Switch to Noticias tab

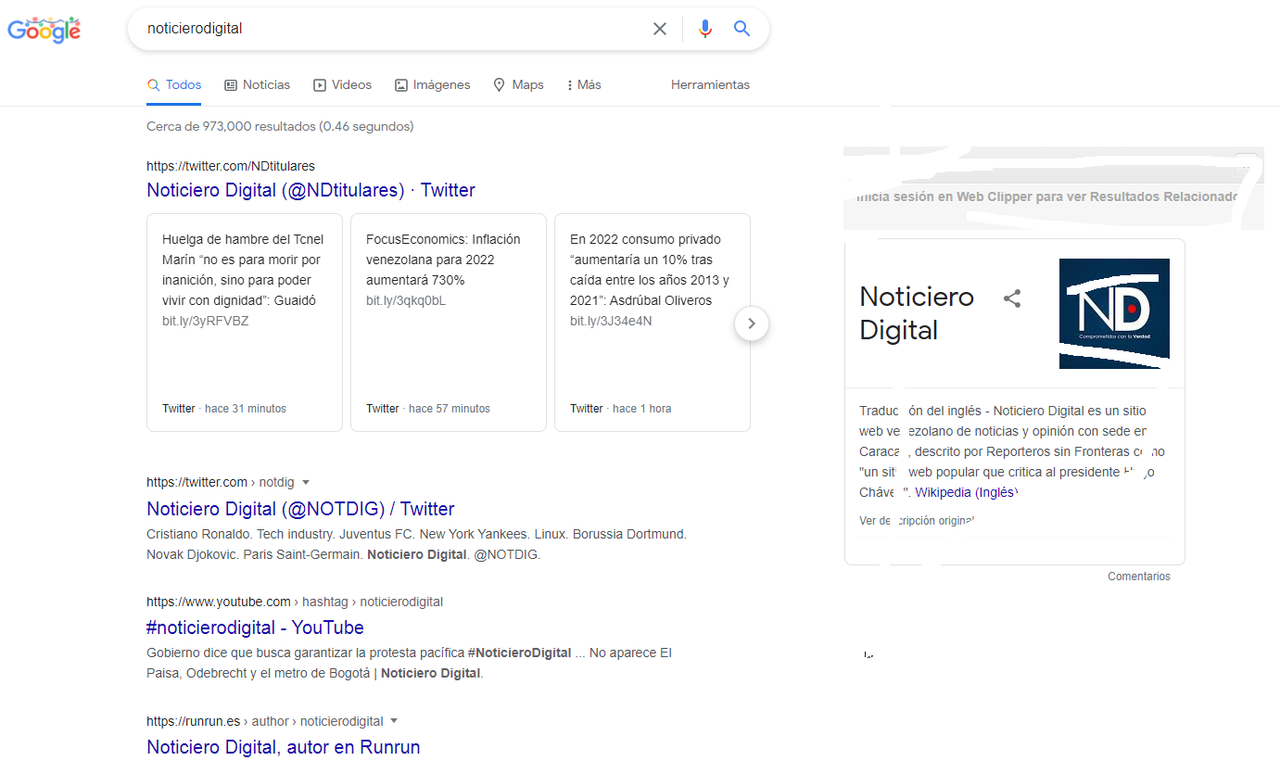coord(257,85)
